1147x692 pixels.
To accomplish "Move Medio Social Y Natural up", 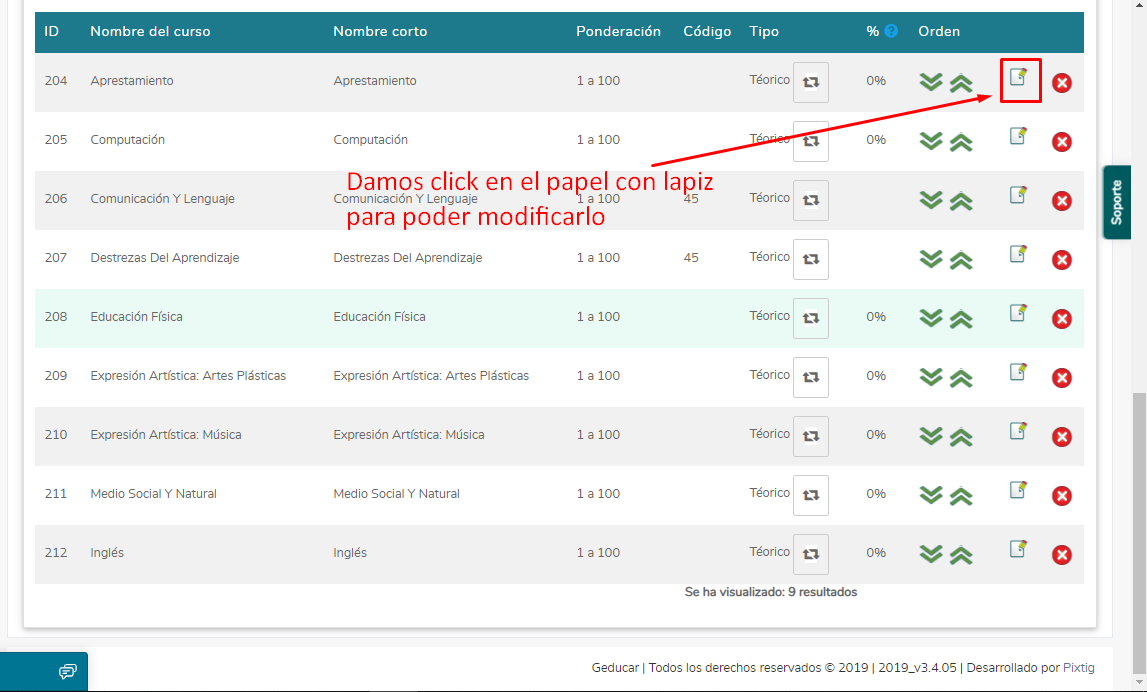I will tap(961, 497).
